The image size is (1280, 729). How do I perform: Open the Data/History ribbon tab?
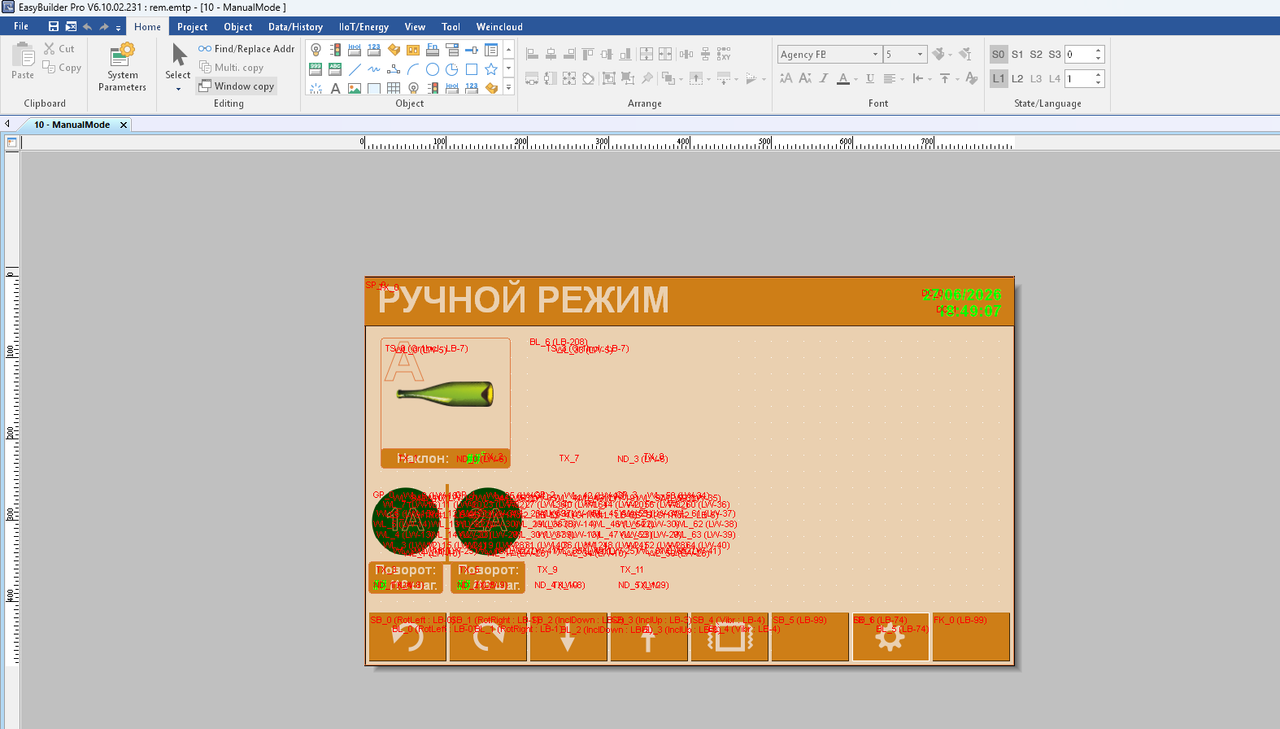[x=295, y=27]
